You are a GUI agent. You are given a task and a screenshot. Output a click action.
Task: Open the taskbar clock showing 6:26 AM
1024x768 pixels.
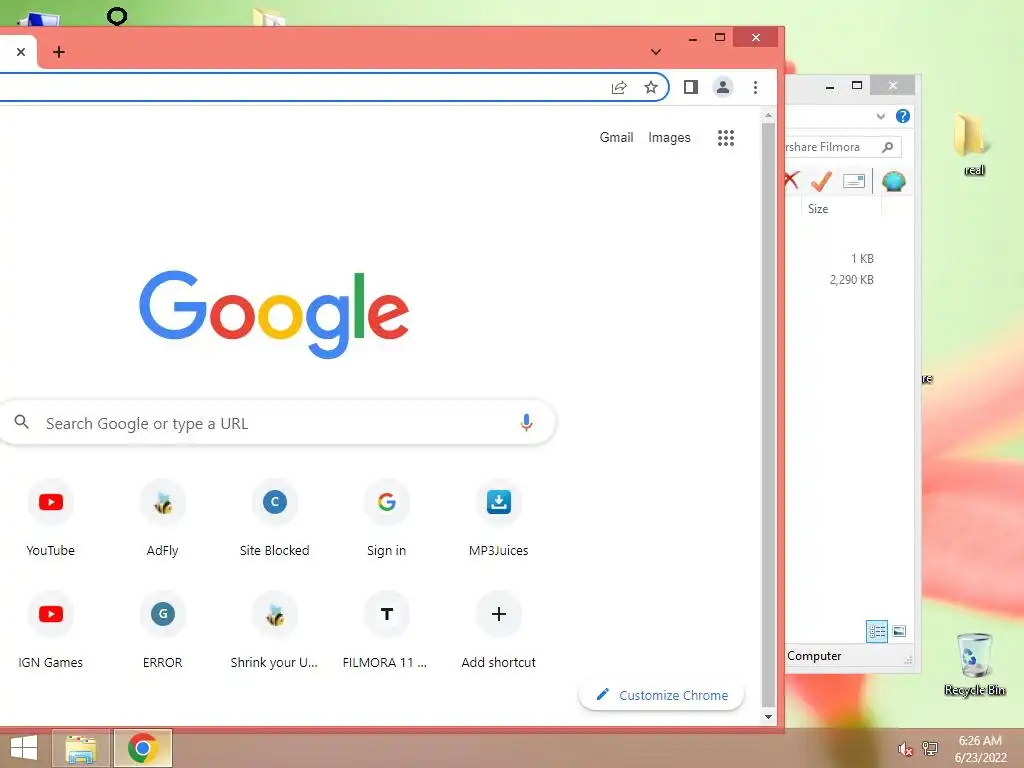[x=980, y=749]
